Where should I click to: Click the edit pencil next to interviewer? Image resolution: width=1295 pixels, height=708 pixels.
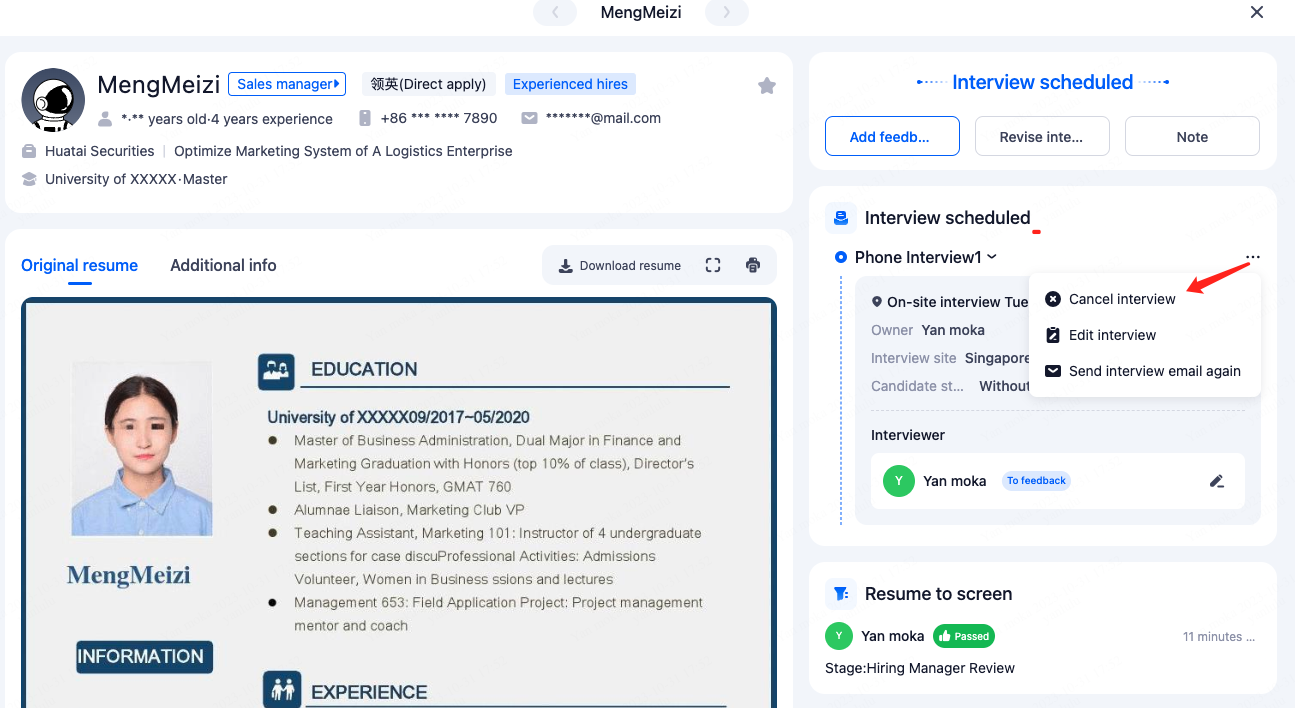1216,481
